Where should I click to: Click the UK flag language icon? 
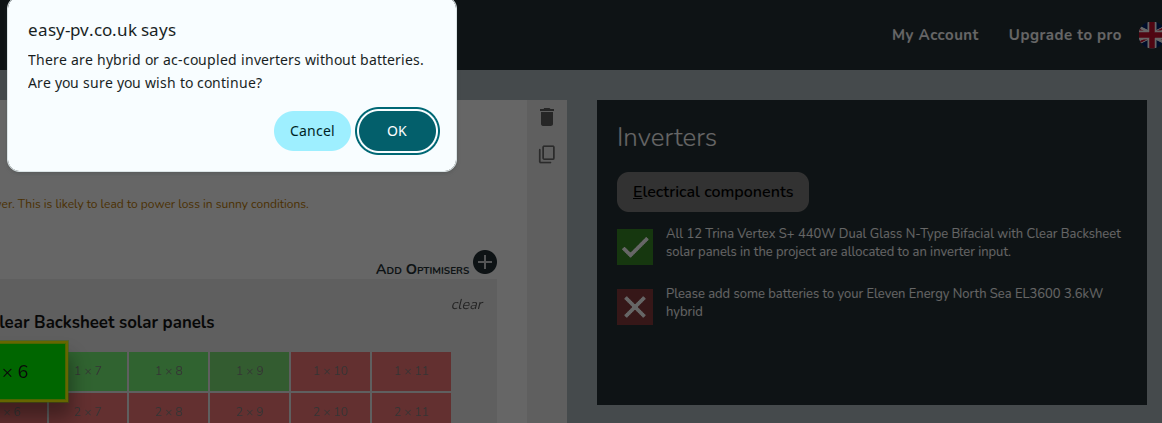tap(1150, 35)
